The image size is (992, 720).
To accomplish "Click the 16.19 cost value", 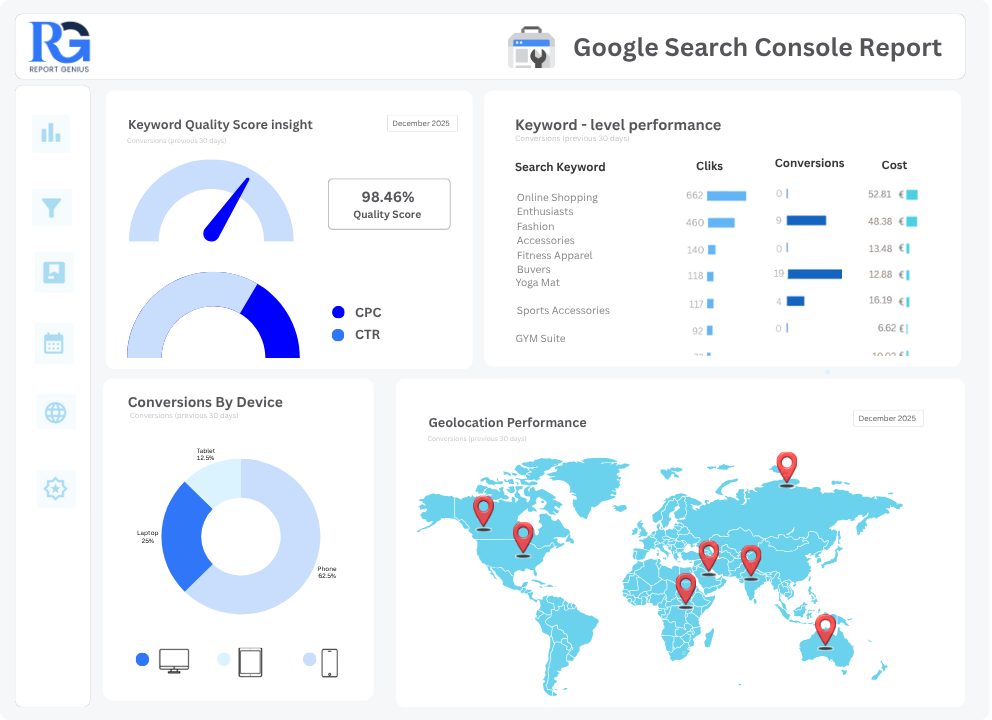I will 880,300.
